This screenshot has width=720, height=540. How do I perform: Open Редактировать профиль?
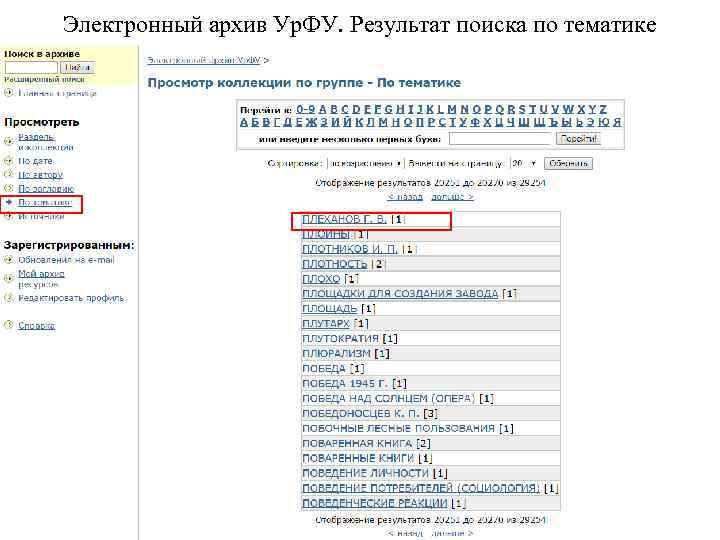[x=71, y=298]
